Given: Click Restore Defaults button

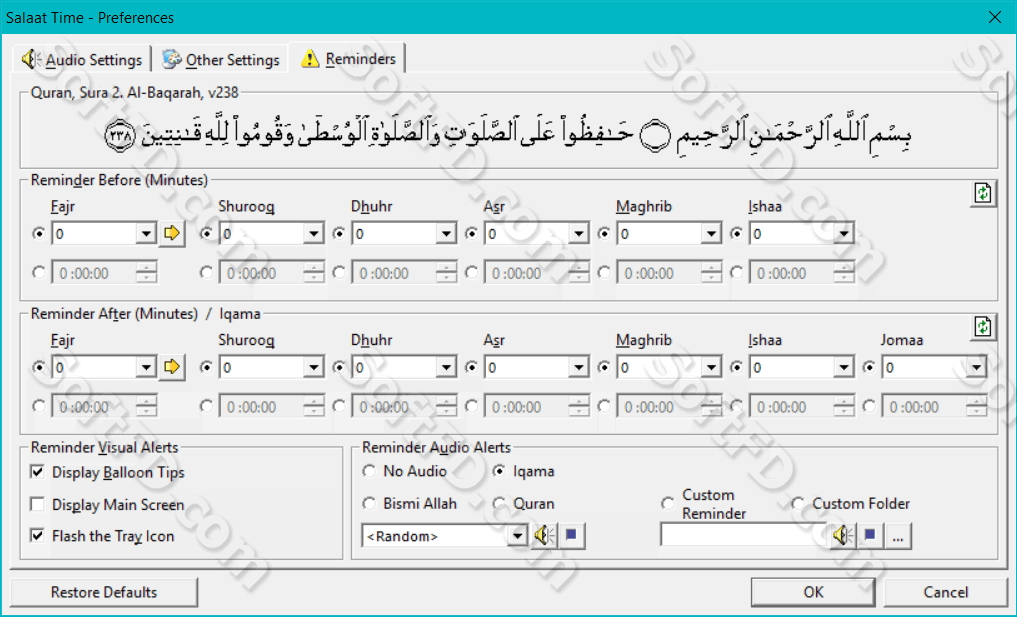Looking at the screenshot, I should [x=104, y=592].
